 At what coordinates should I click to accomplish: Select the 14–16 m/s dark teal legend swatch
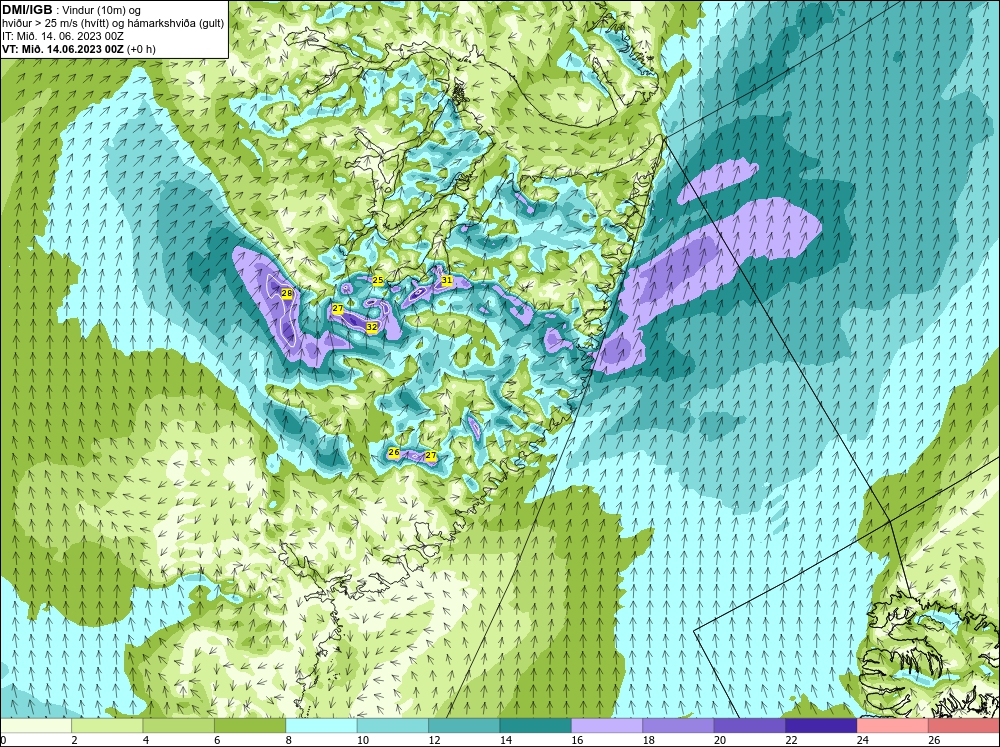[536, 726]
